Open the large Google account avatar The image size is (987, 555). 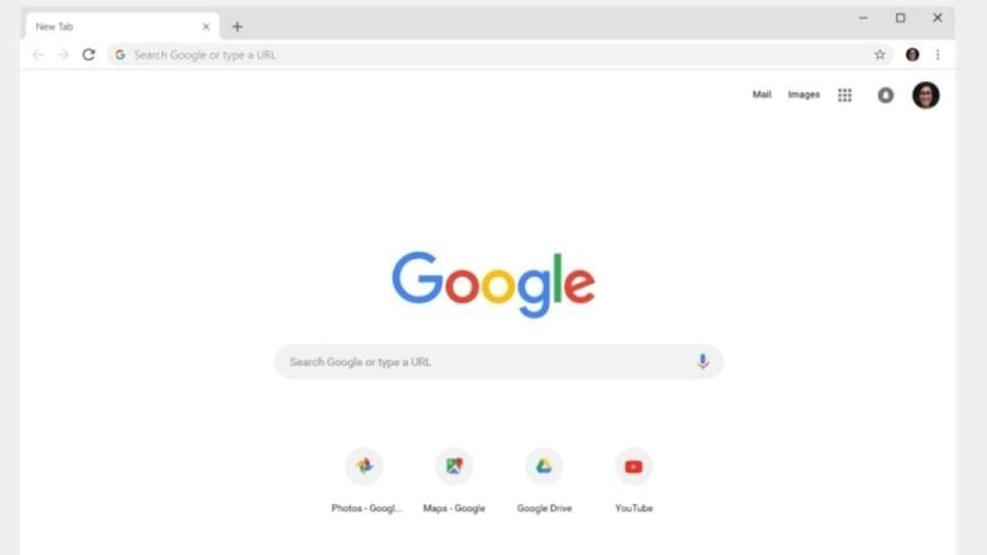pyautogui.click(x=925, y=95)
